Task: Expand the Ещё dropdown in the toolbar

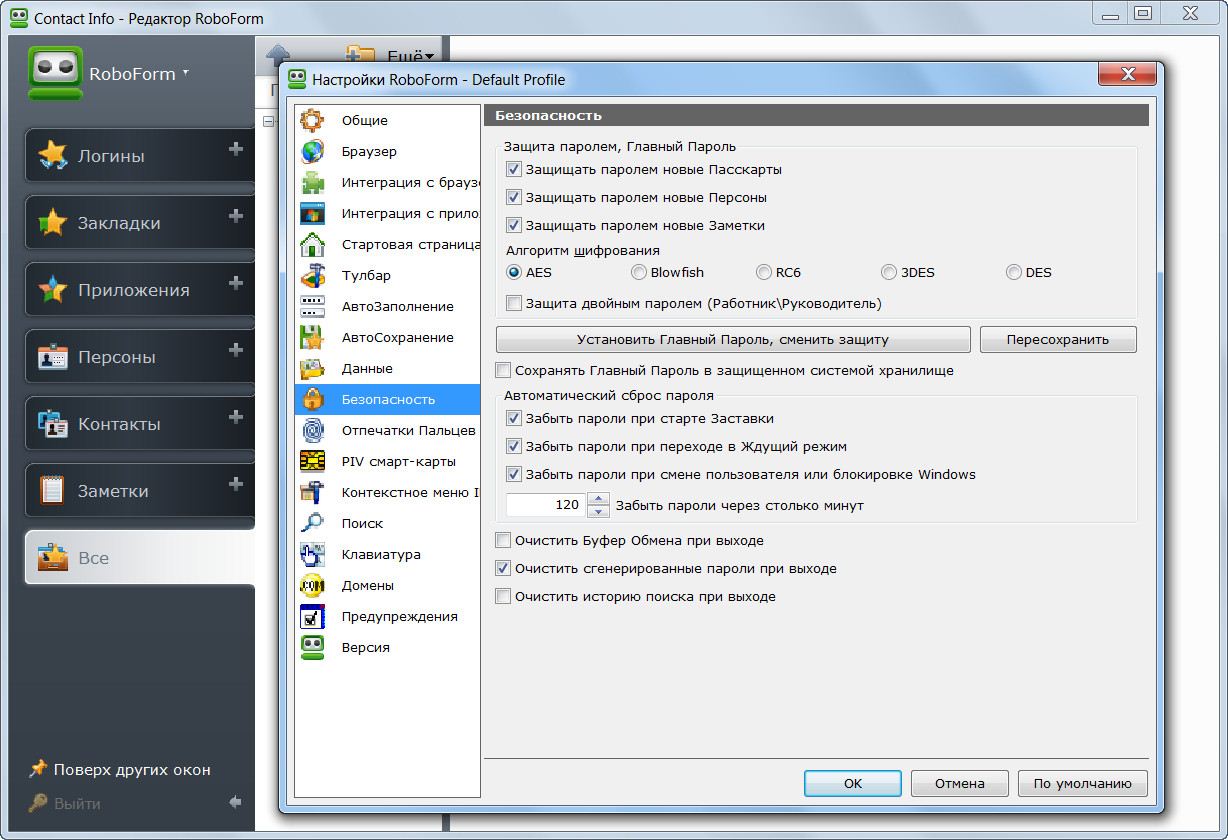Action: [411, 57]
